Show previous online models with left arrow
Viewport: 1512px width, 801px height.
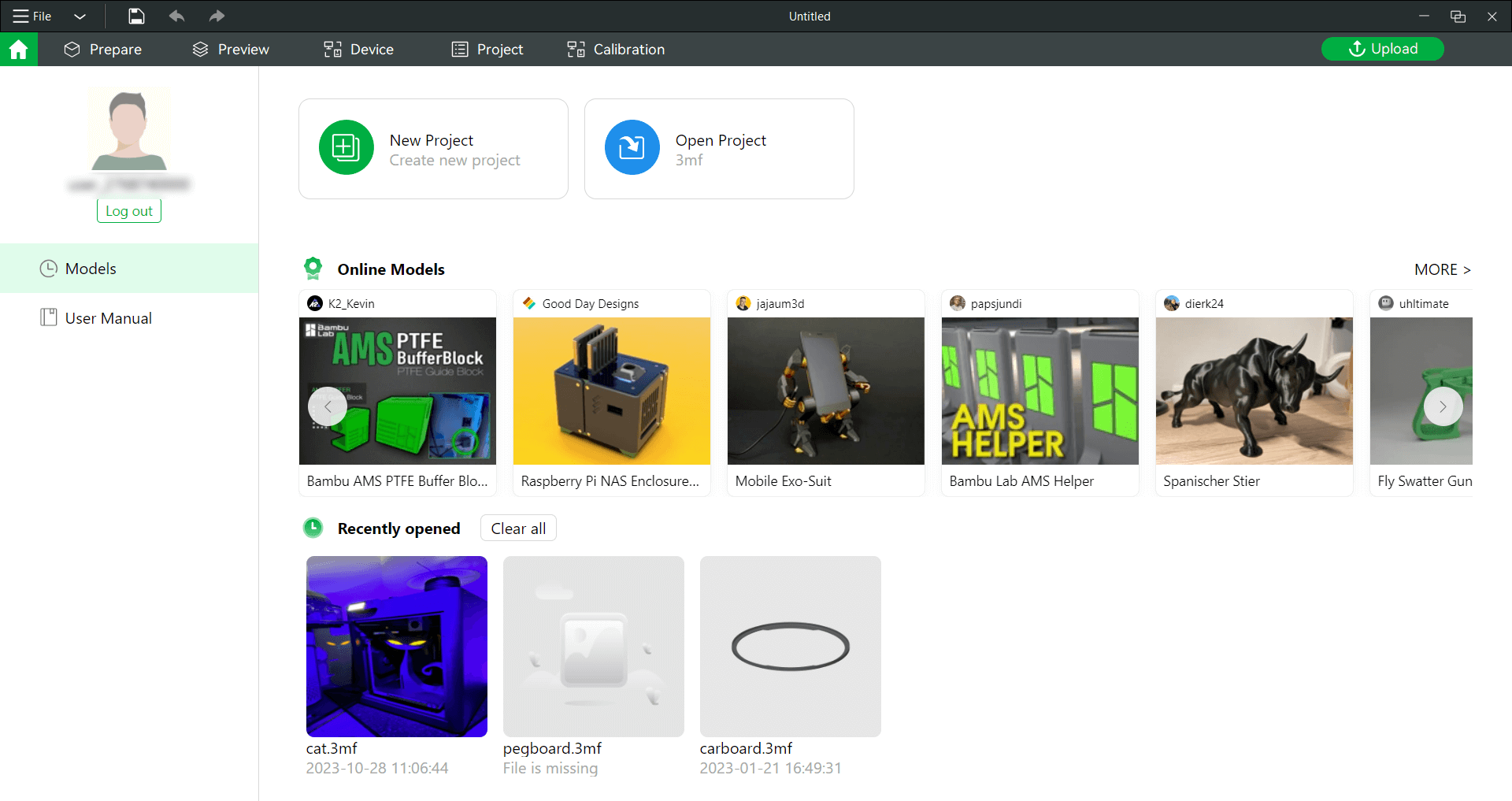pos(328,406)
